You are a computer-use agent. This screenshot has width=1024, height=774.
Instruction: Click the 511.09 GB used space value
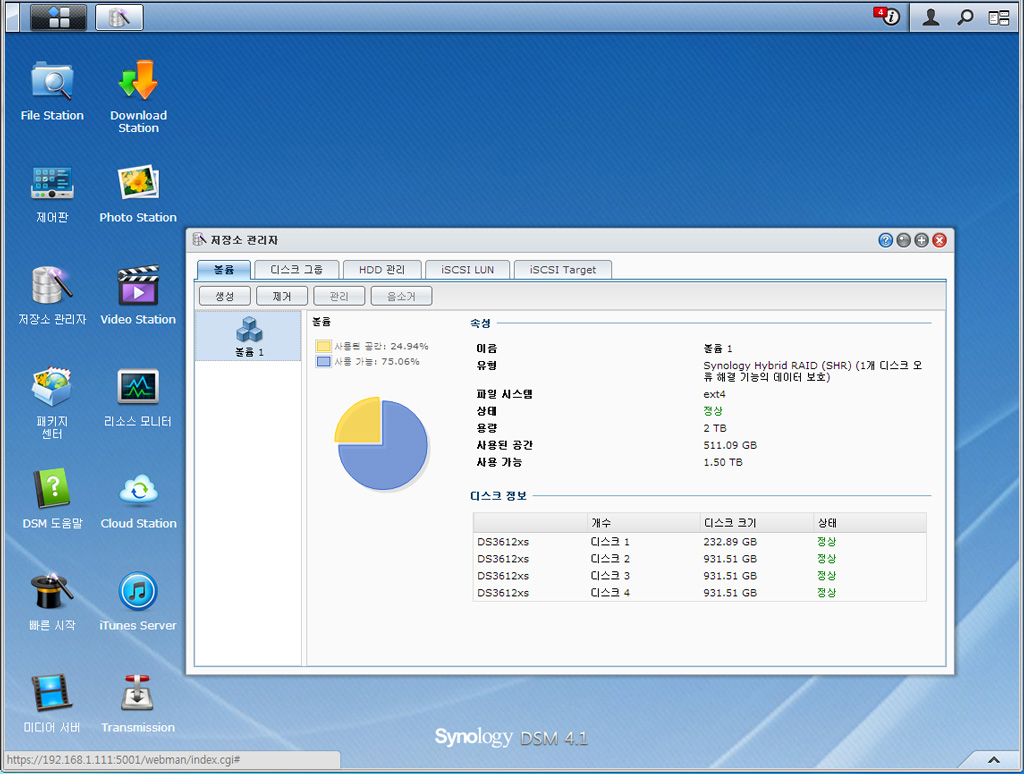click(730, 445)
